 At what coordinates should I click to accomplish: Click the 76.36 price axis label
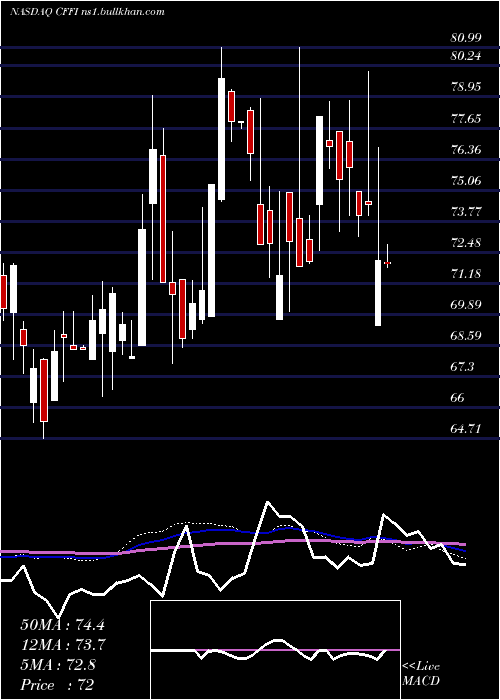[x=466, y=150]
